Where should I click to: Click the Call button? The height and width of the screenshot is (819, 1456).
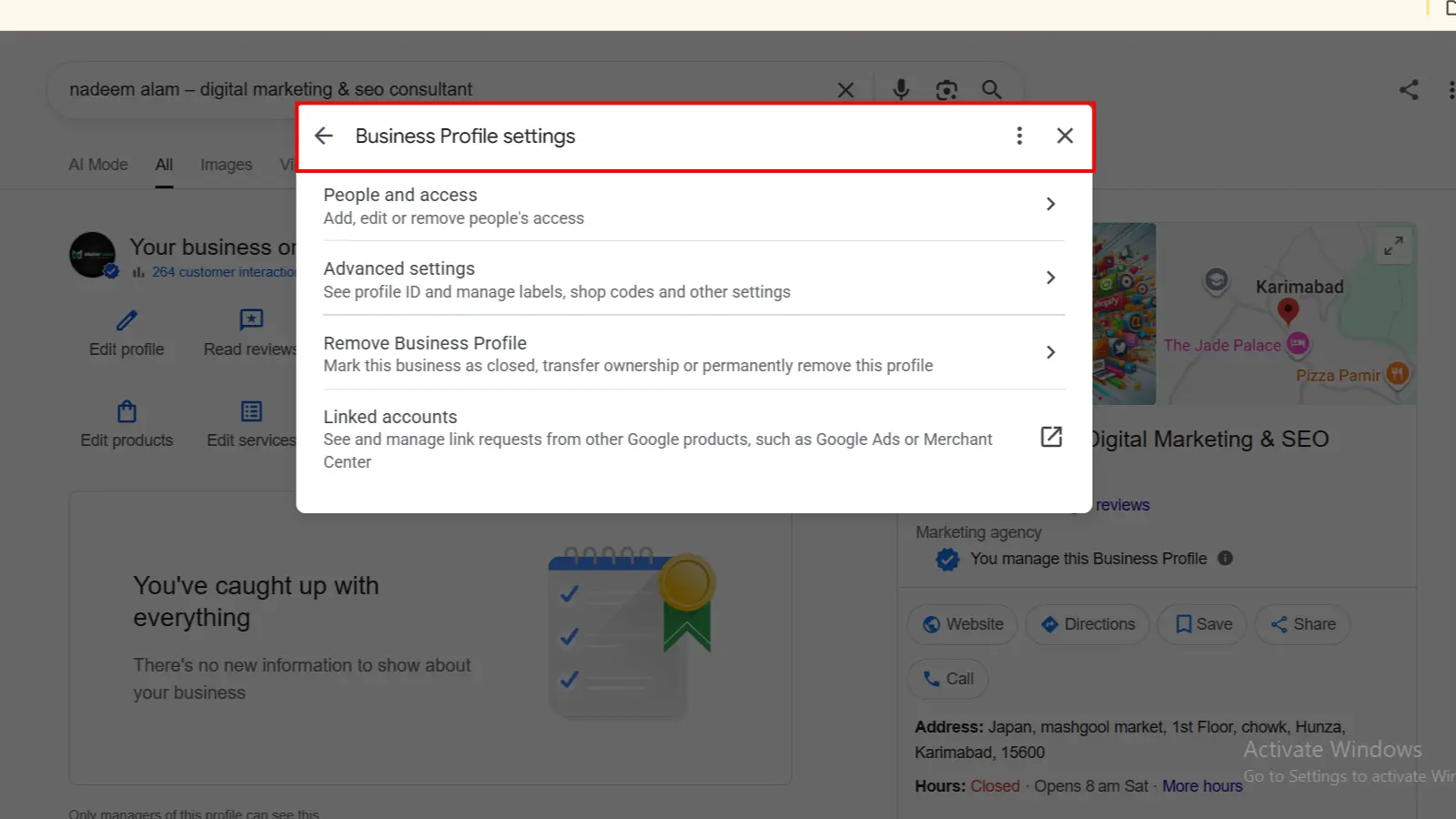click(947, 679)
